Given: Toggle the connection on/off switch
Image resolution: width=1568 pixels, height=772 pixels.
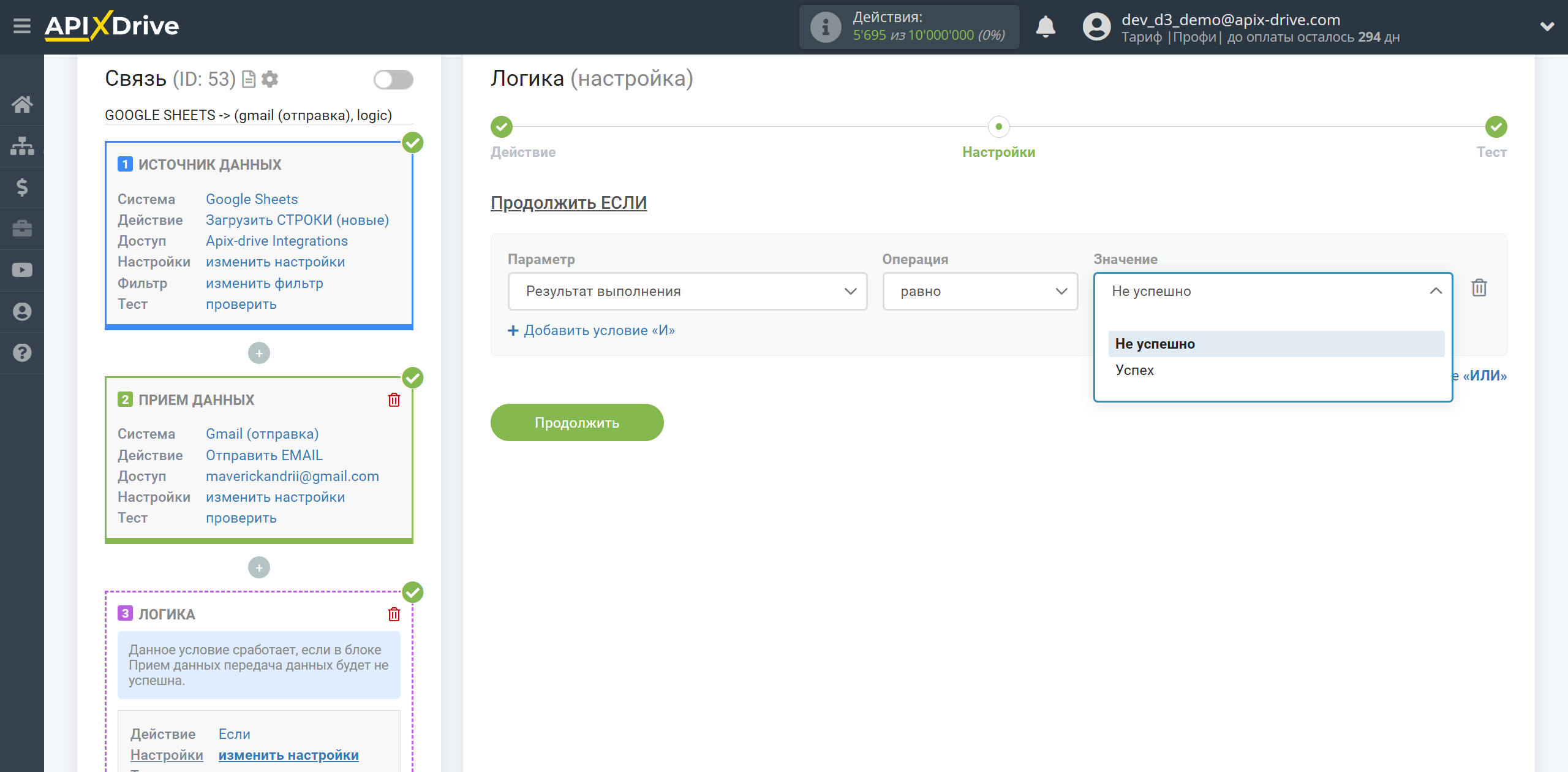Looking at the screenshot, I should (393, 80).
